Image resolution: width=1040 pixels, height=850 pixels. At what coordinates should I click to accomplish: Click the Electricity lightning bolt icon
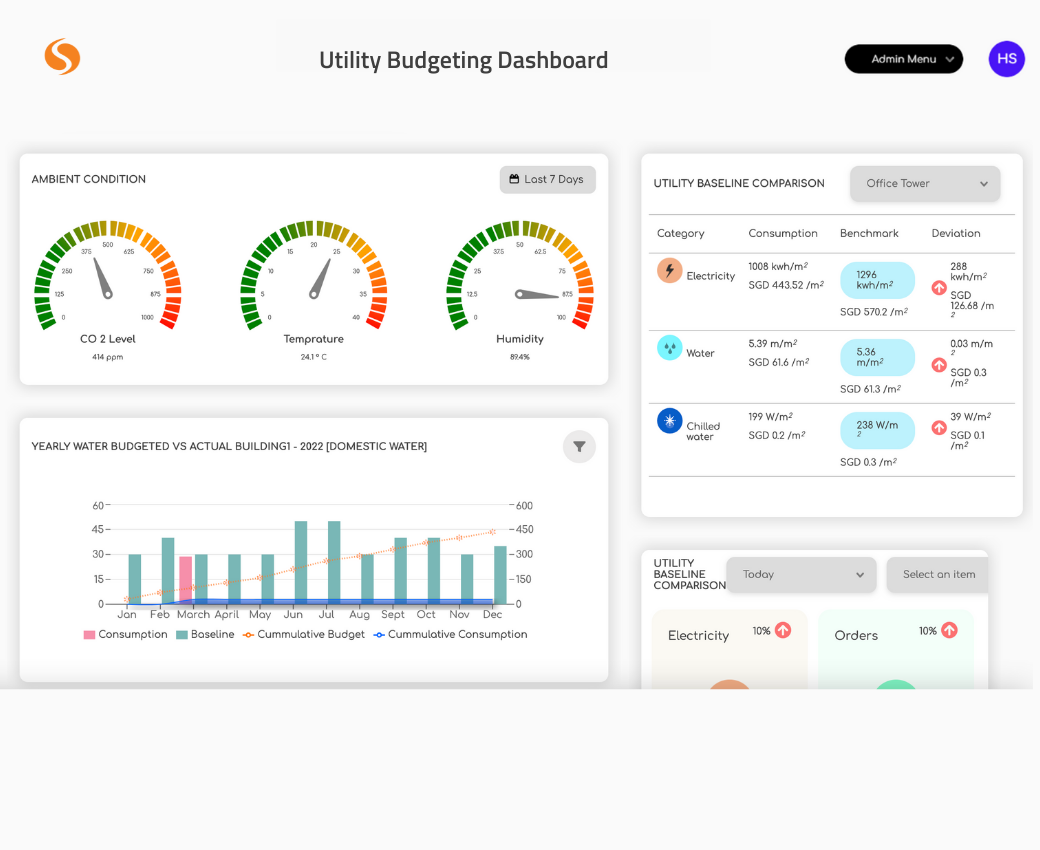669,270
